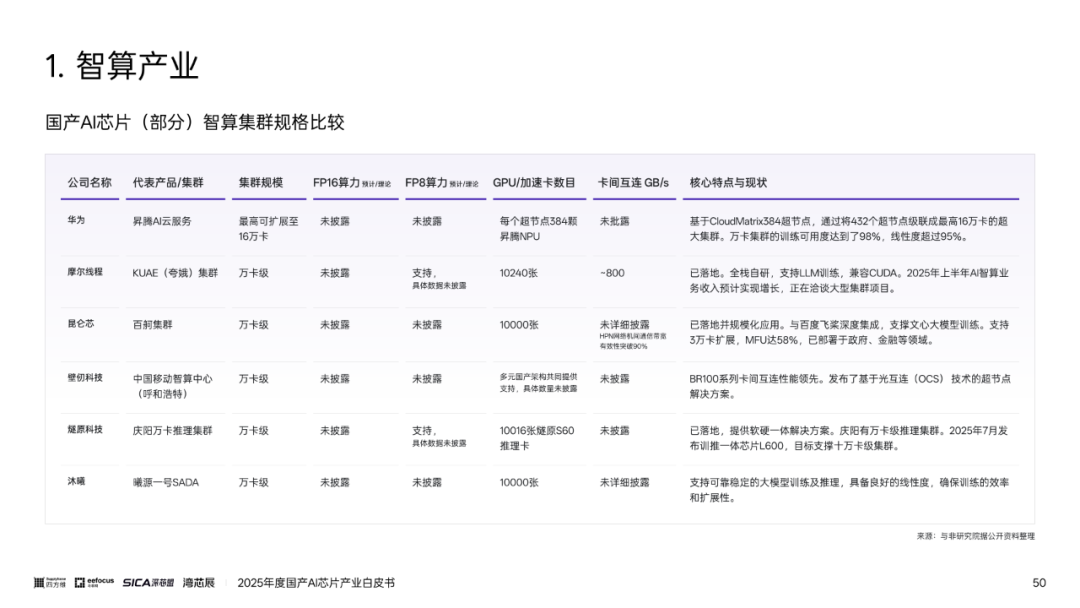The height and width of the screenshot is (608, 1080).
Task: Click the interconnect '未披露' cell for 壁仞科技
Action: pos(614,379)
